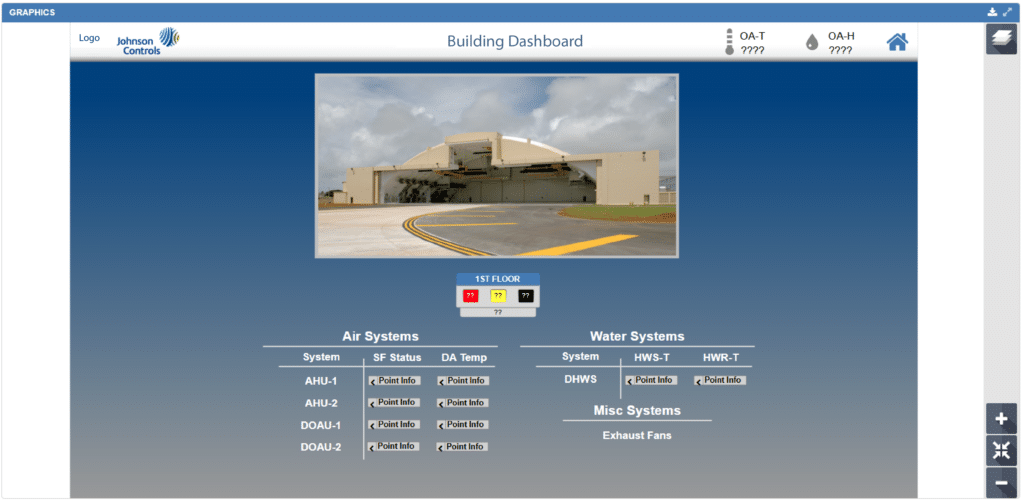This screenshot has height=502, width=1024.
Task: Open AHU-2 SF Status Point Info
Action: [394, 403]
